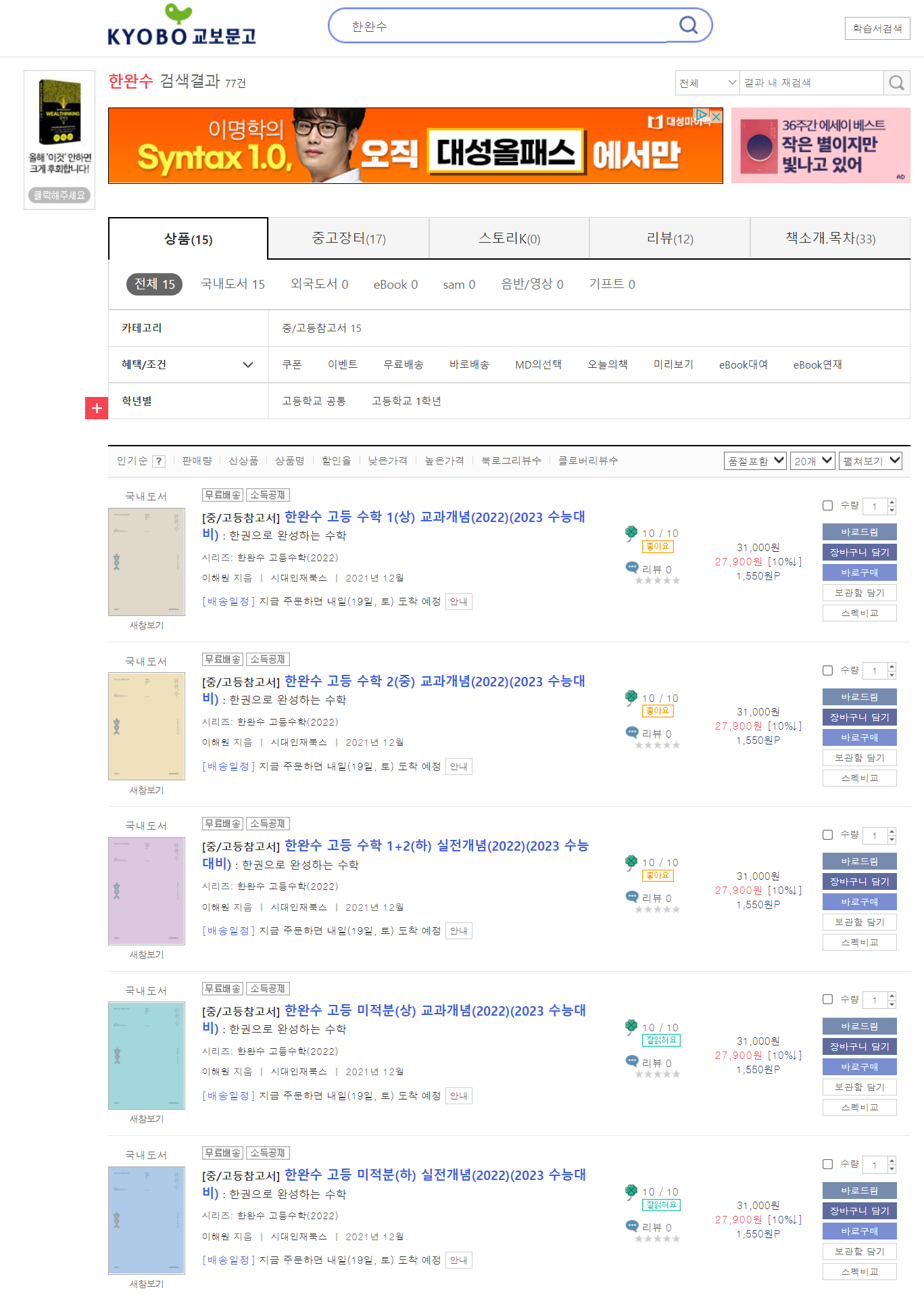The width and height of the screenshot is (924, 1297).
Task: Click the 학습서검색 button
Action: point(877,28)
